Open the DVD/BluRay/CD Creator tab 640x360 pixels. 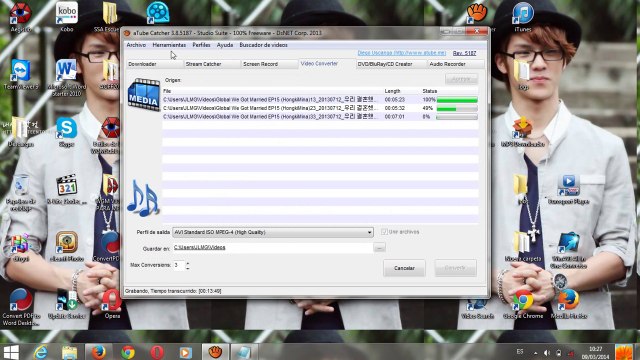(391, 64)
